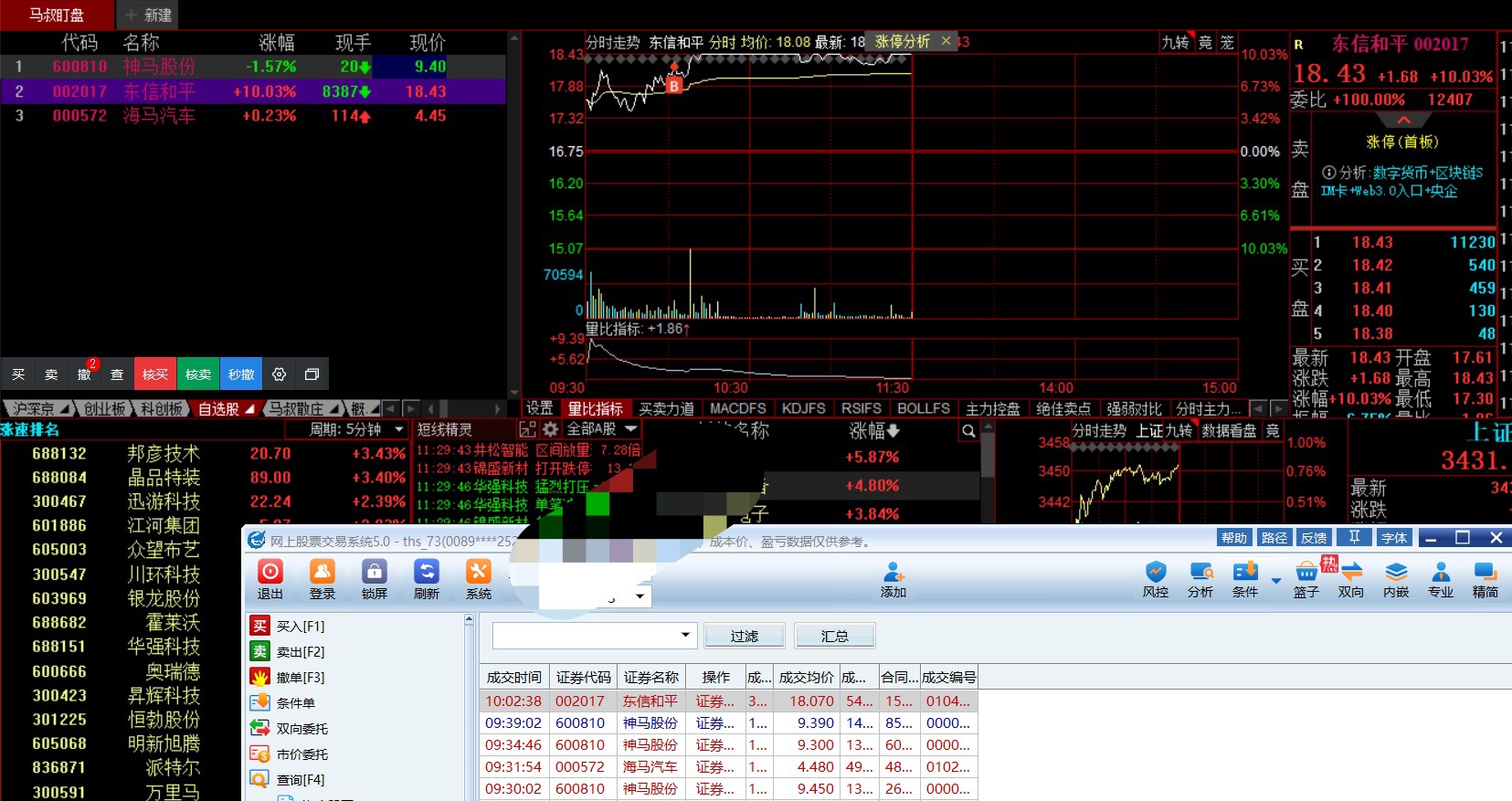Click the 数据看盘 tab in index panel
Image resolution: width=1512 pixels, height=801 pixels.
1229,430
